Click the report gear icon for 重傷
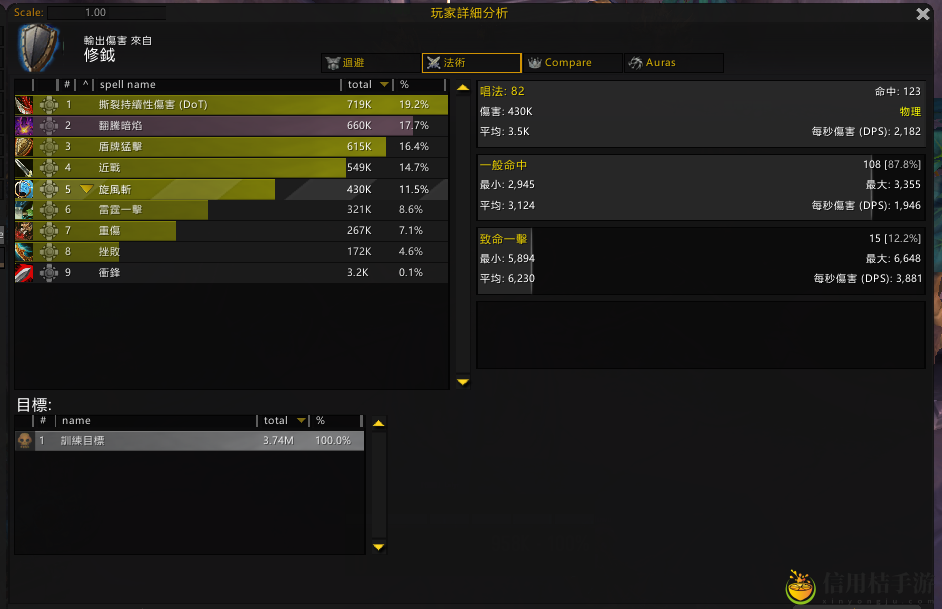Screen dimensions: 942x609 49,231
